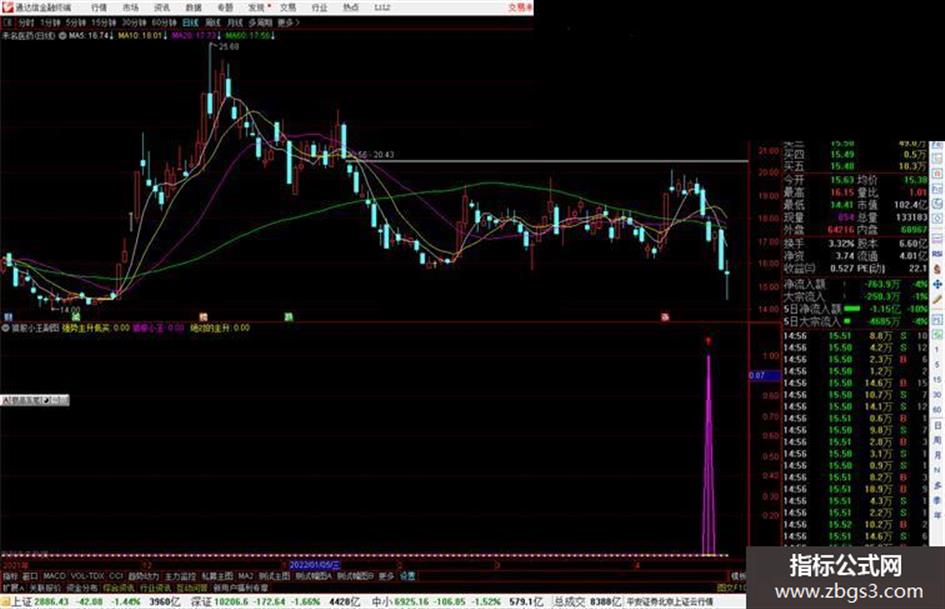
Task: Click the 买五 order book row
Action: [x=855, y=166]
